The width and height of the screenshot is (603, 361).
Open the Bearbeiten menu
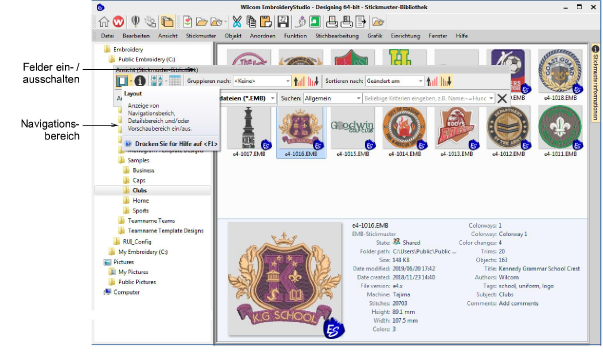point(136,36)
